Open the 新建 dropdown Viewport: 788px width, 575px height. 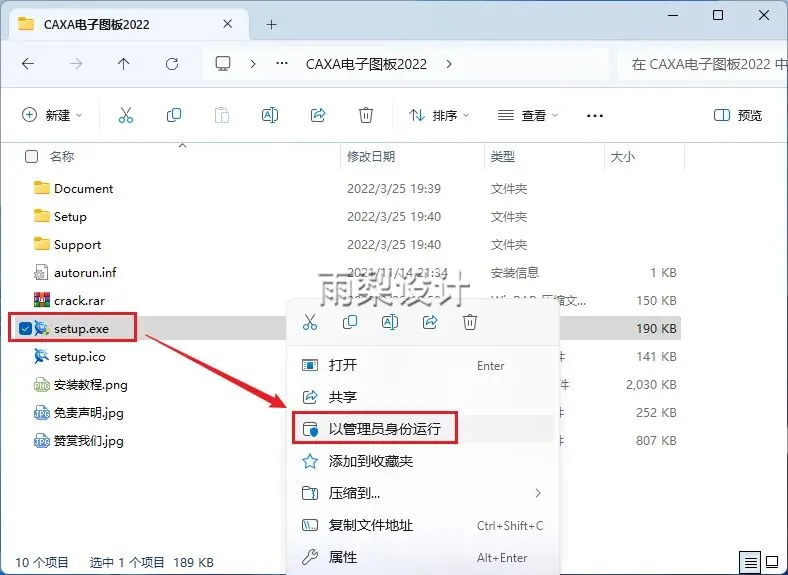point(52,115)
